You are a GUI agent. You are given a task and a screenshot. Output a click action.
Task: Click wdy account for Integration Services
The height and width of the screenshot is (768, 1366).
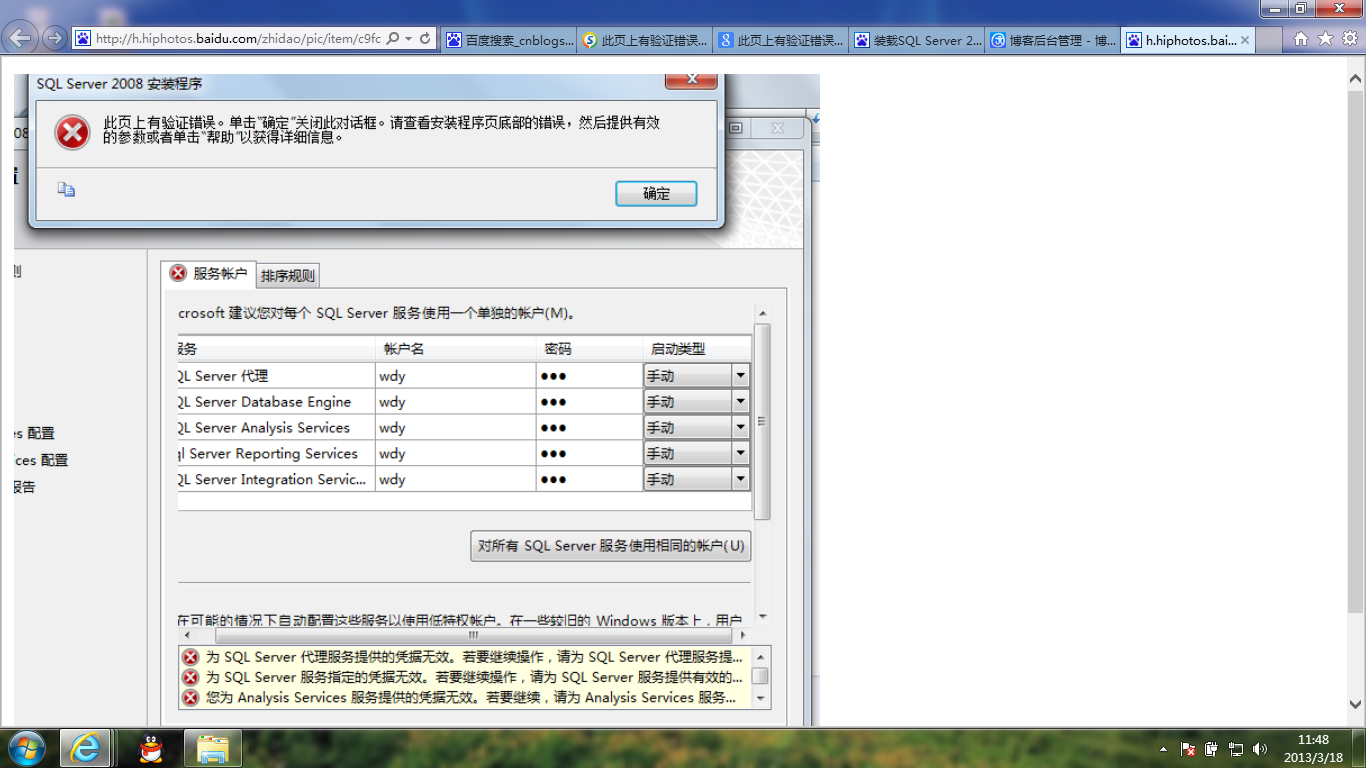click(x=455, y=480)
